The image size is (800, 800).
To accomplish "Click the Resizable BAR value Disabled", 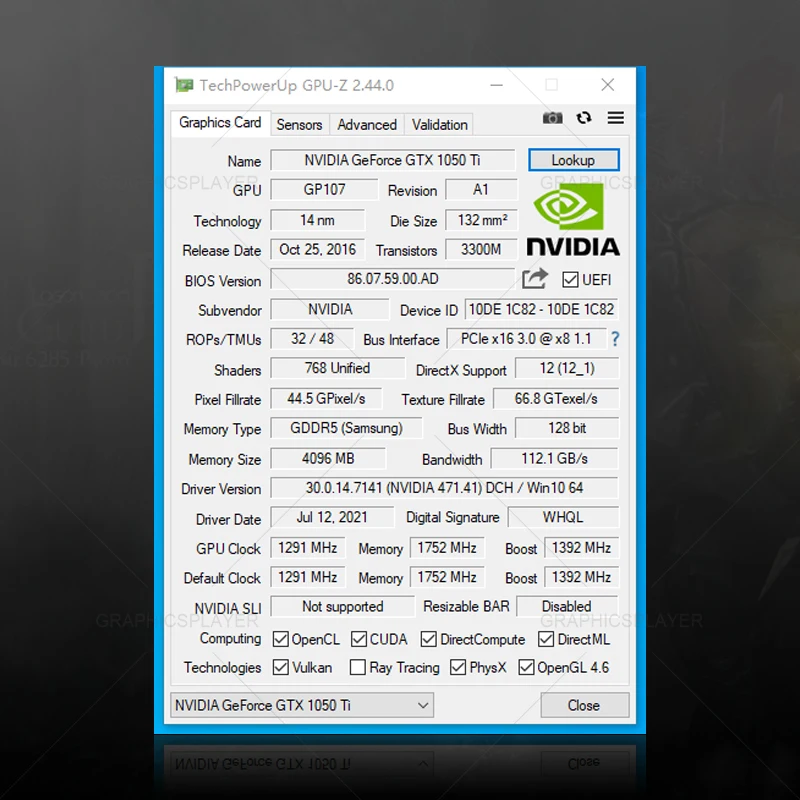I will tap(567, 607).
